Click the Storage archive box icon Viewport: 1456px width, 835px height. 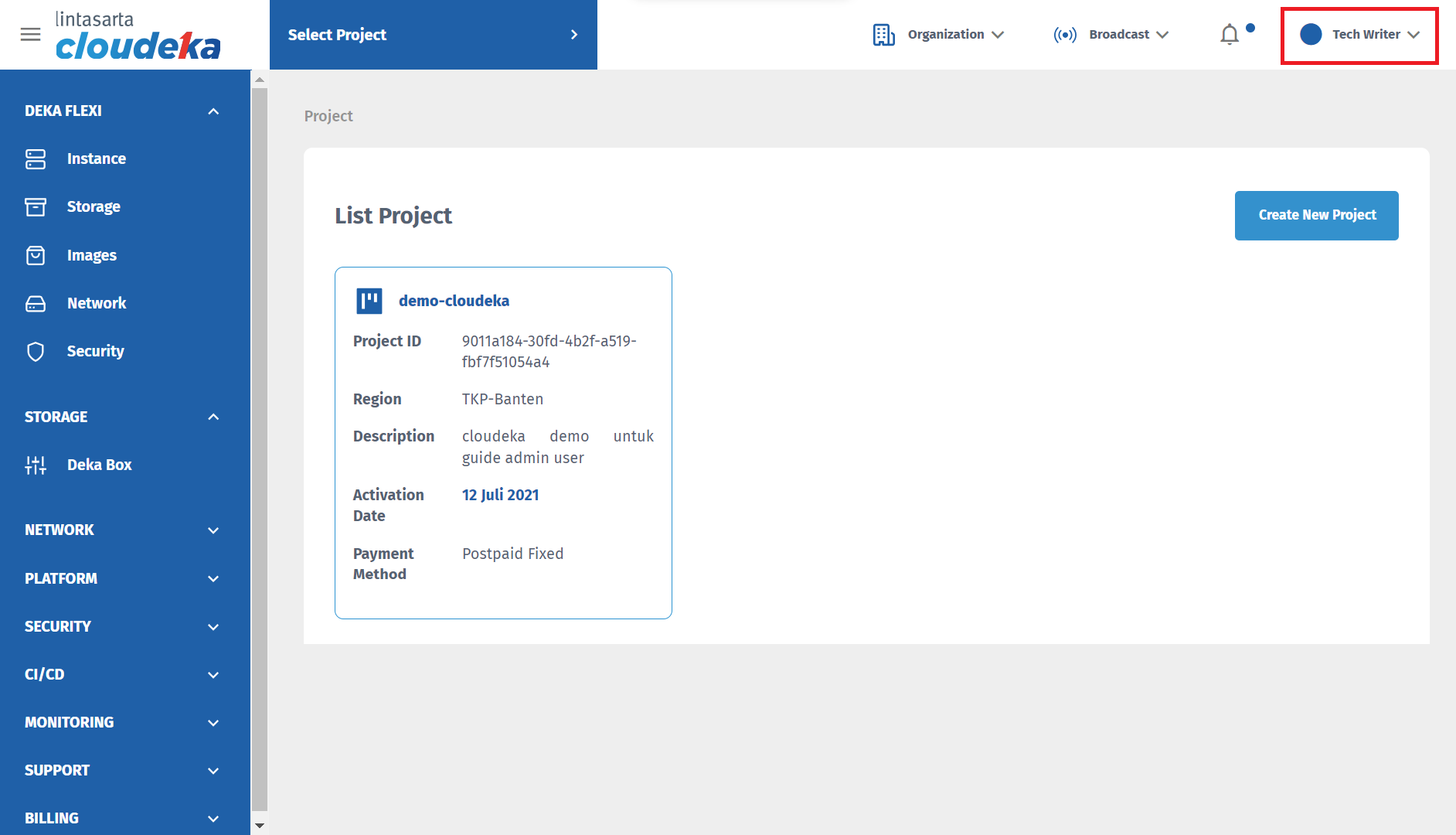pos(36,206)
